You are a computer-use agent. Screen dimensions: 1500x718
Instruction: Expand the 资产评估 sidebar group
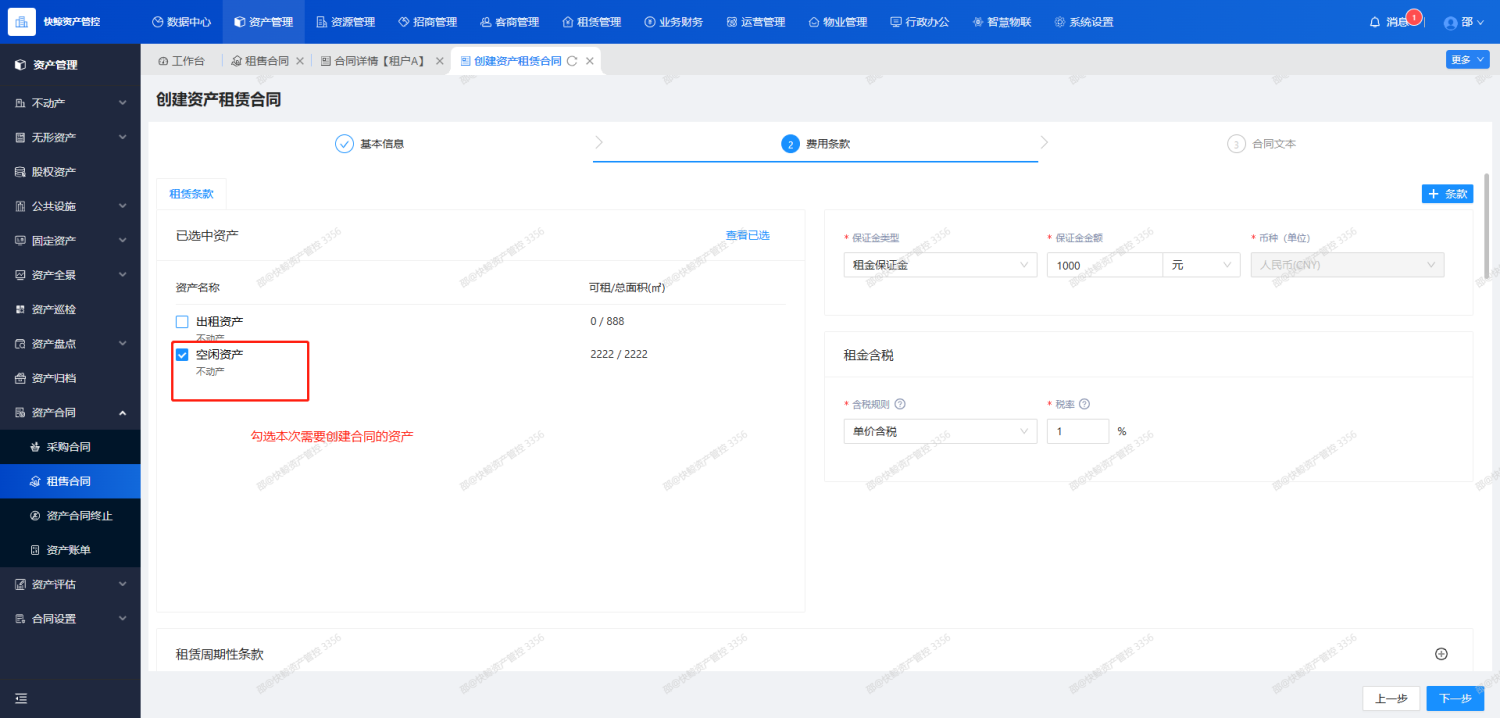point(70,584)
